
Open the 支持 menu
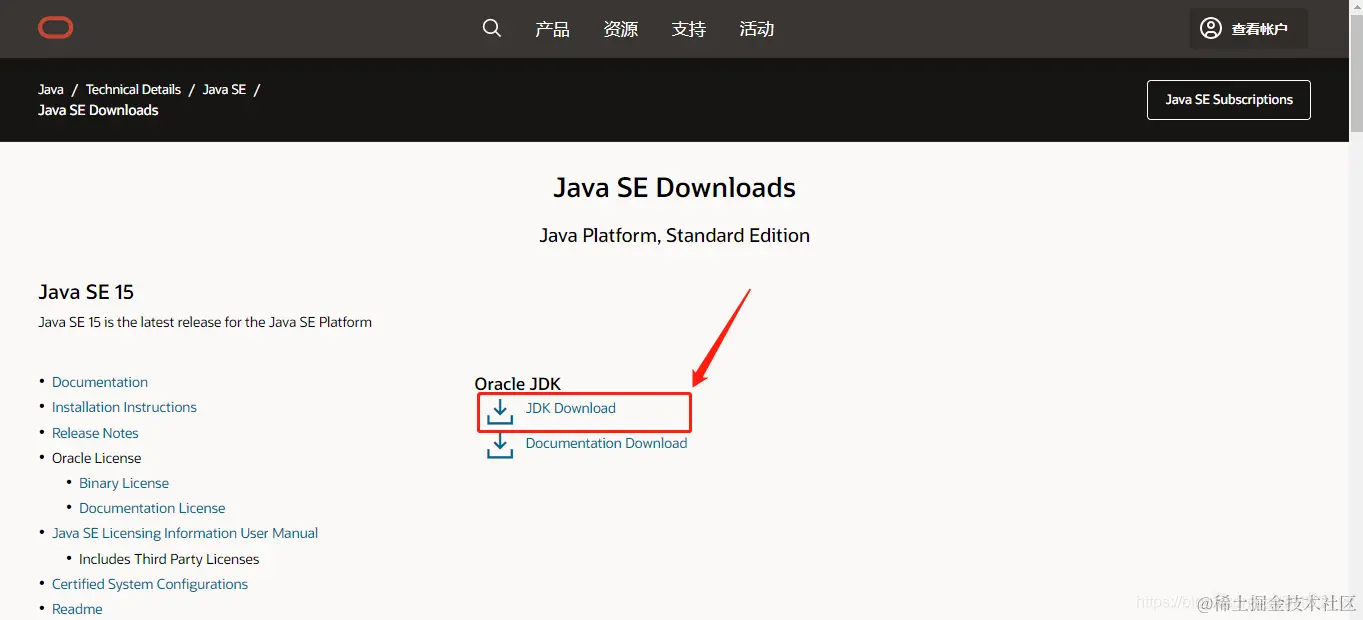[688, 29]
